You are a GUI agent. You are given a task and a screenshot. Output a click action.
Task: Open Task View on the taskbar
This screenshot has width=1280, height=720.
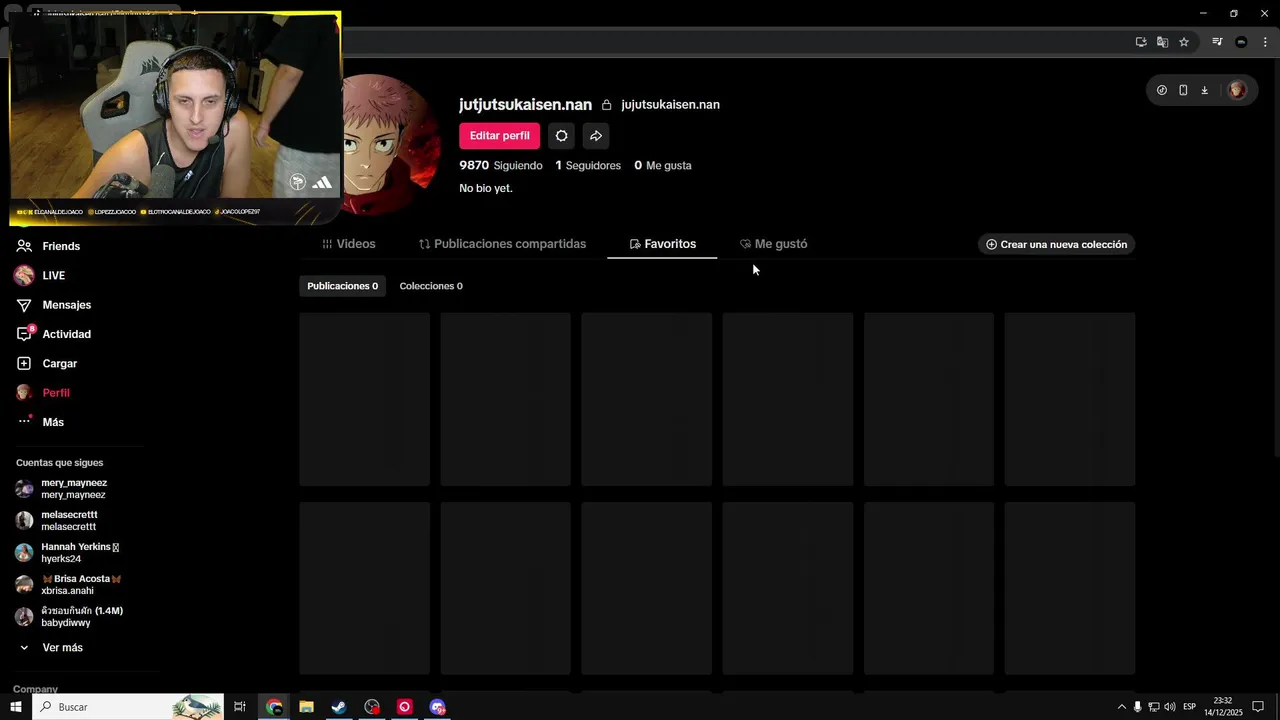[240, 707]
